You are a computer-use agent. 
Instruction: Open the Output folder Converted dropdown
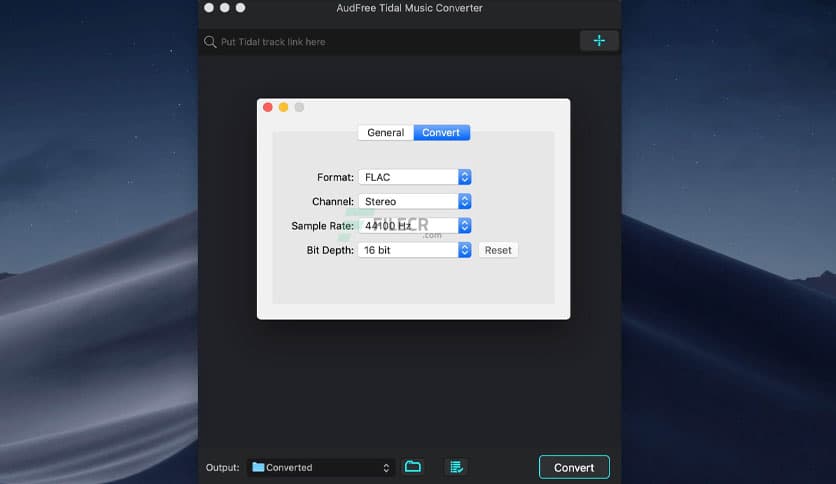pos(320,467)
